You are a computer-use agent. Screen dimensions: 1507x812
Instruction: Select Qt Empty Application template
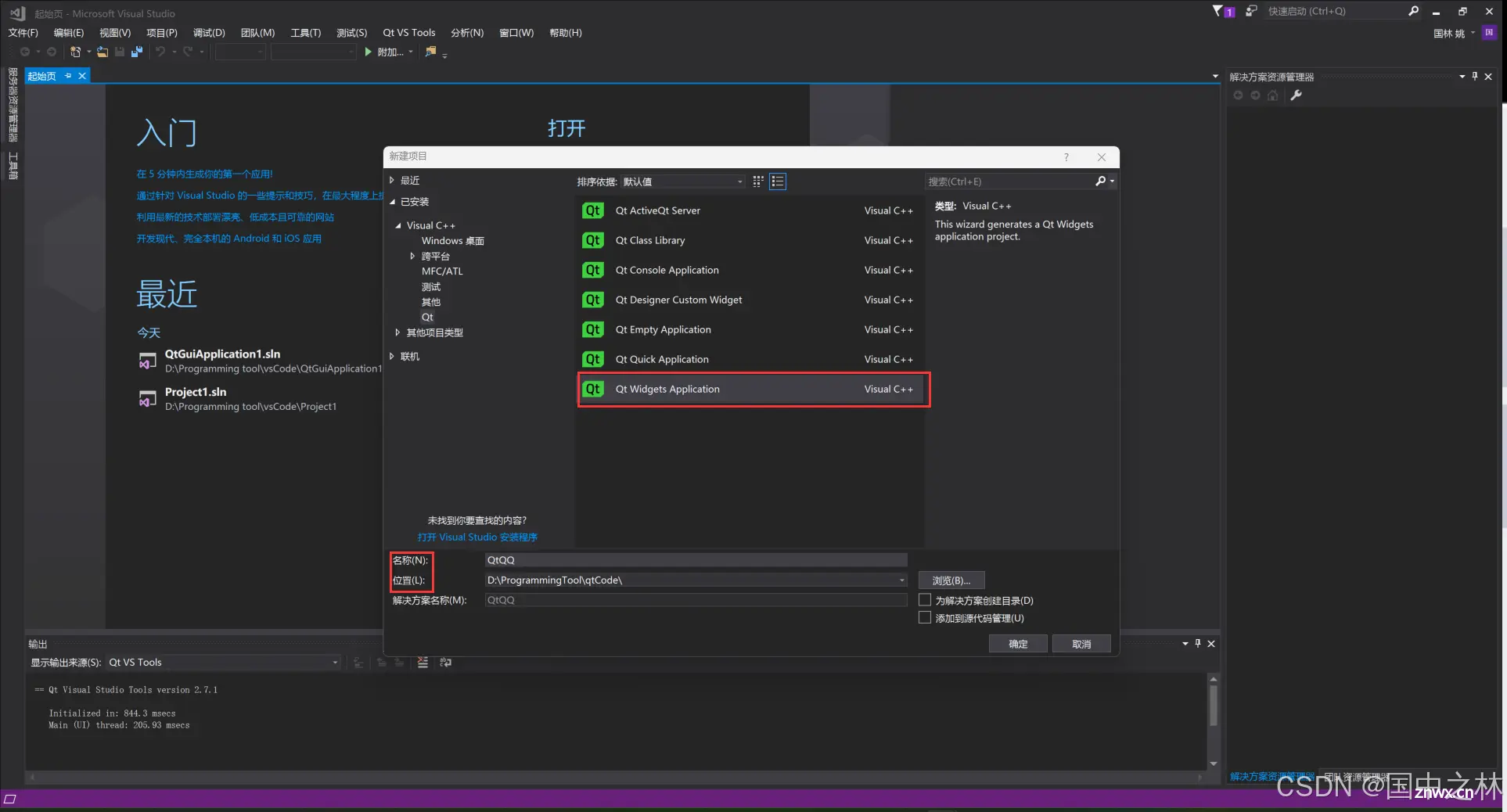(x=750, y=330)
